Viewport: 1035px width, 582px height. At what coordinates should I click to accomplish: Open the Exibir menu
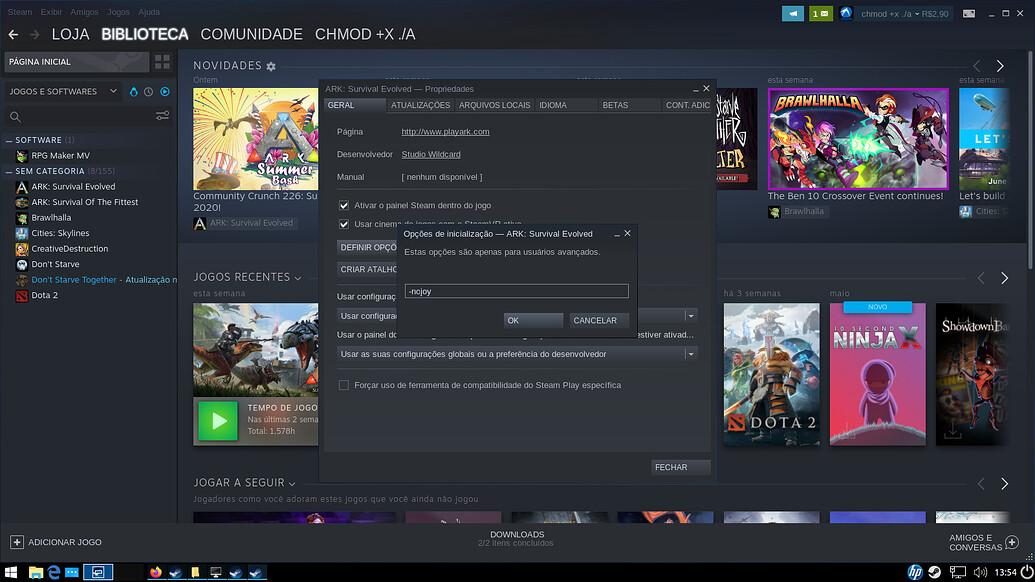tap(51, 12)
